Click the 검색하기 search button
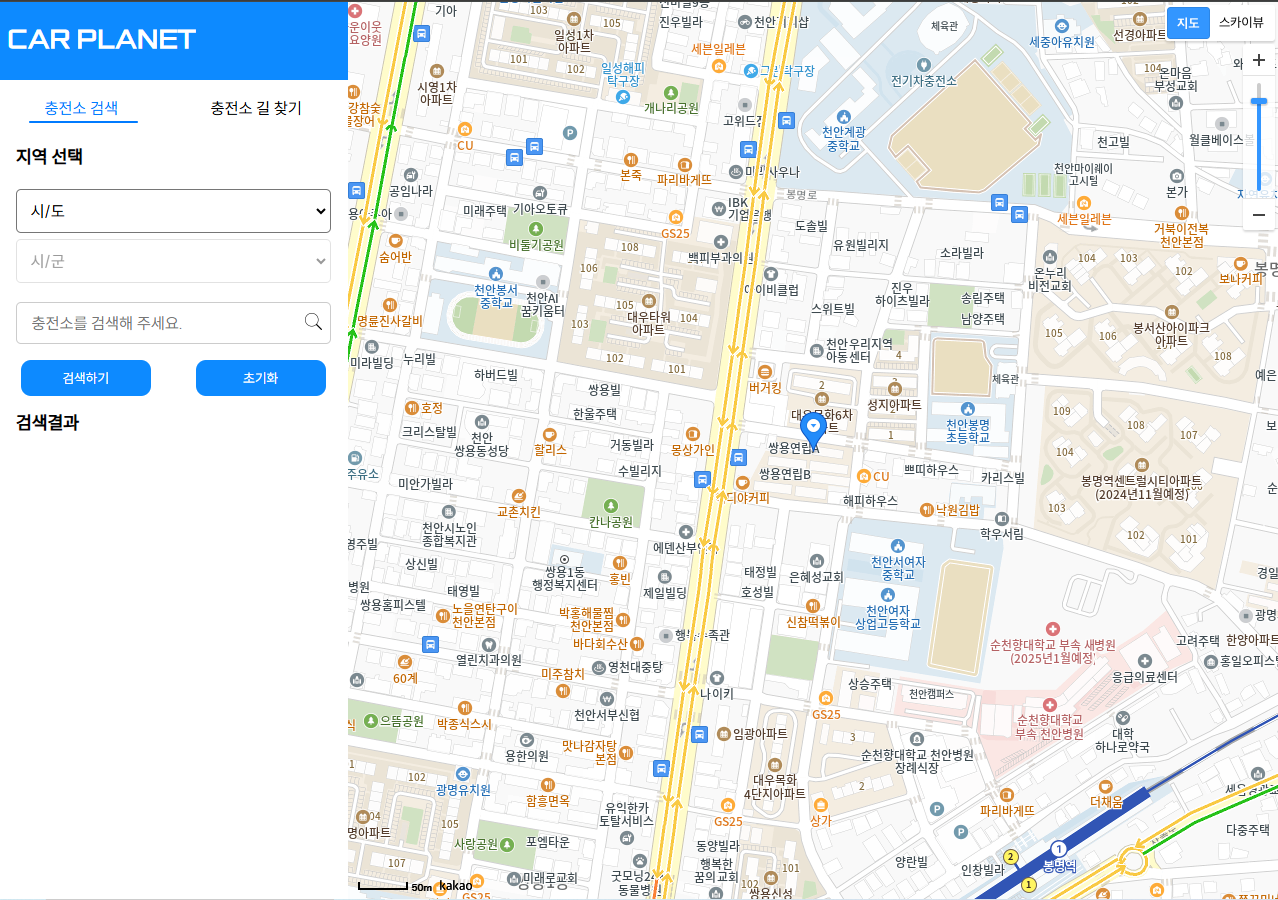 86,378
